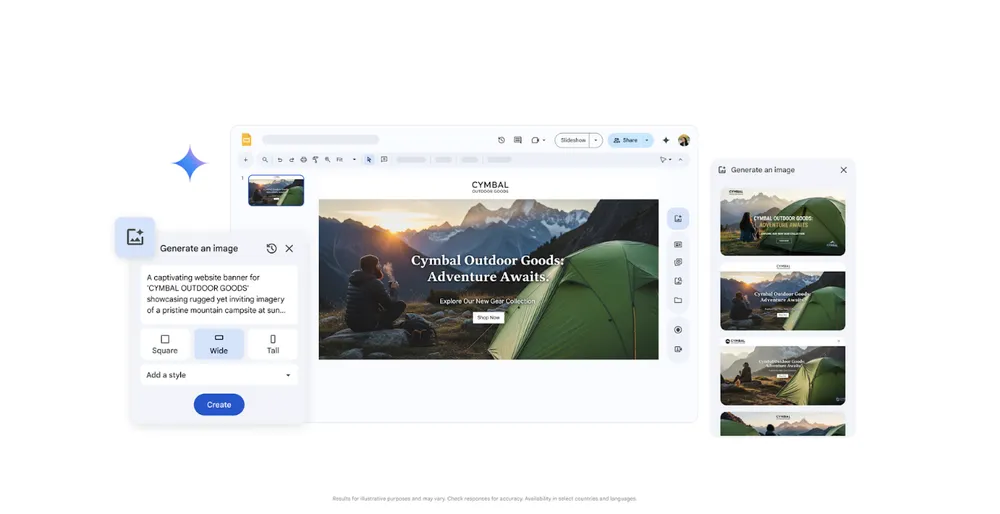Click the Share button
1000x514 pixels.
[x=626, y=140]
